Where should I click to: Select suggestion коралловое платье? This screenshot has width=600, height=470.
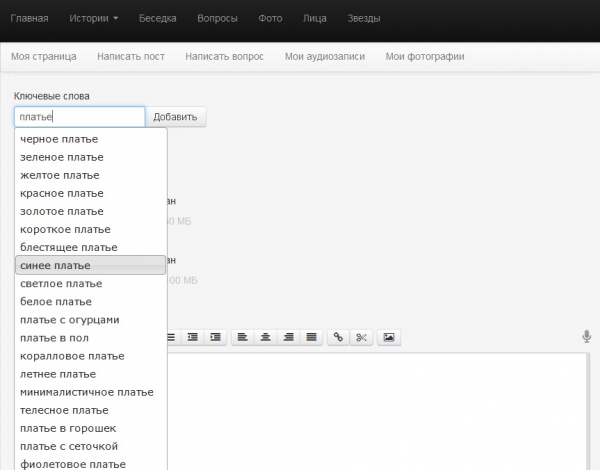(91, 356)
